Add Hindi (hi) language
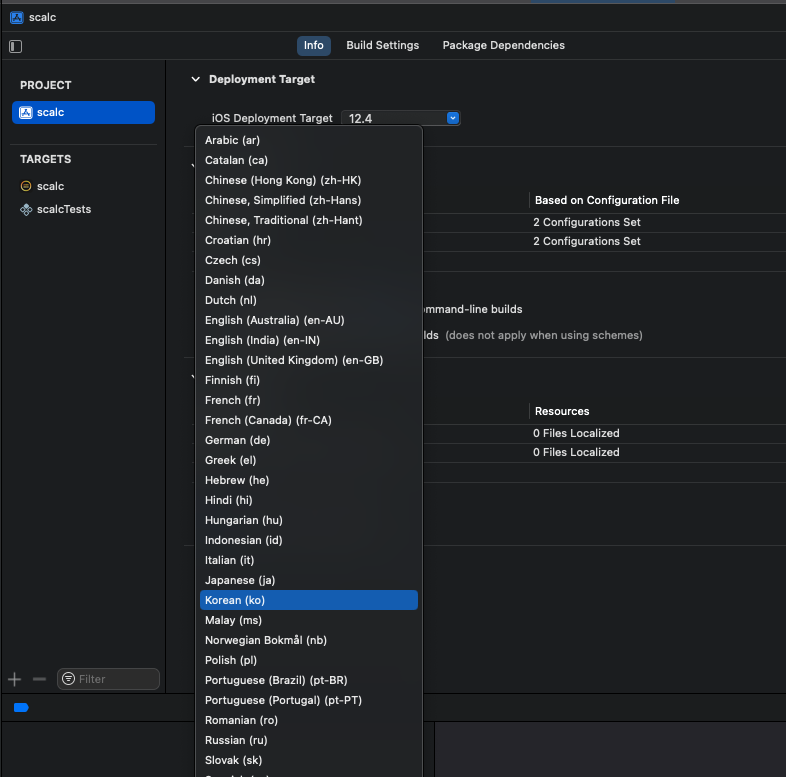 [x=309, y=500]
